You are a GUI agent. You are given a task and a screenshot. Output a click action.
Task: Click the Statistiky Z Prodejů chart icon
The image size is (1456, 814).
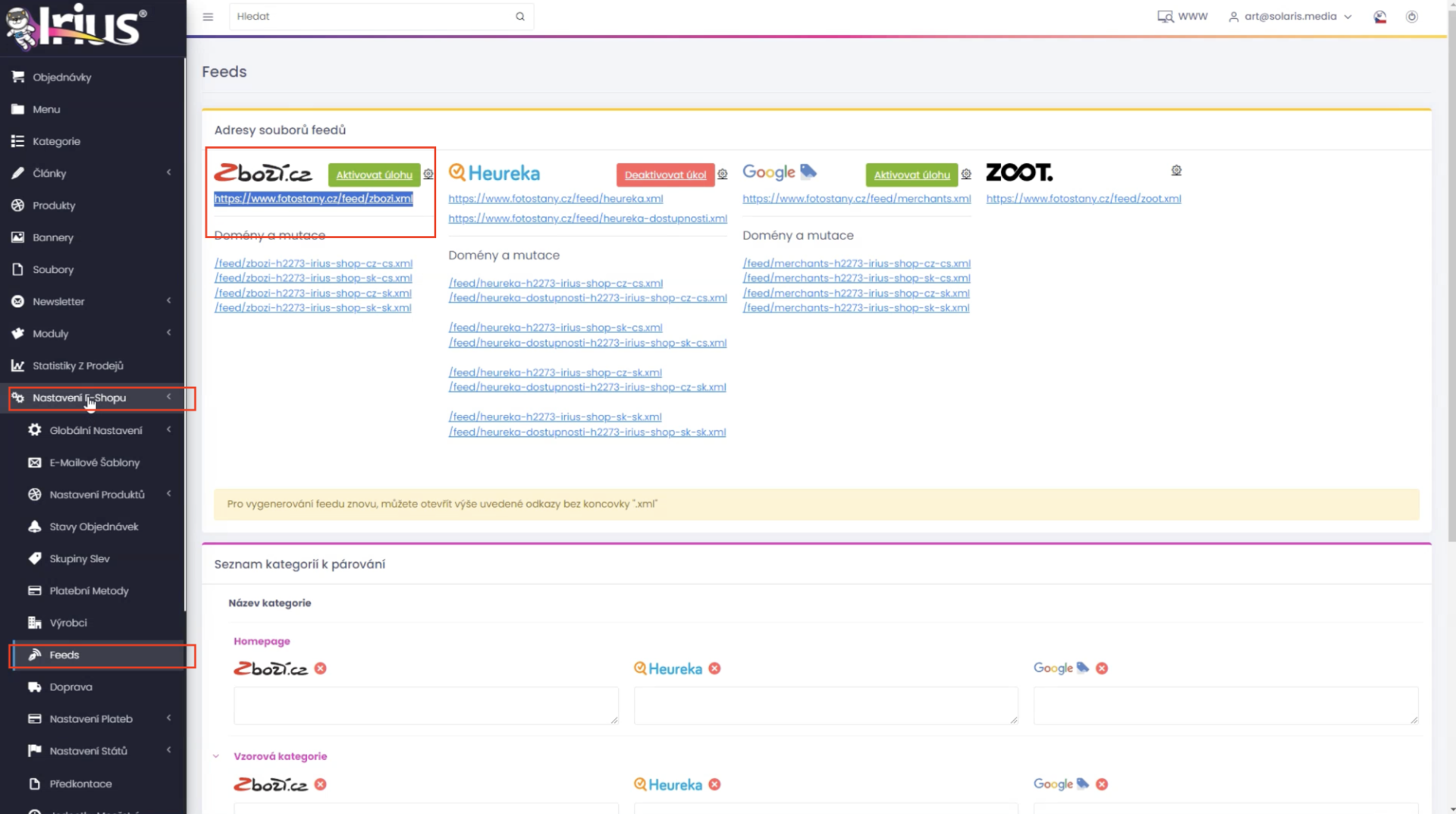(x=18, y=366)
